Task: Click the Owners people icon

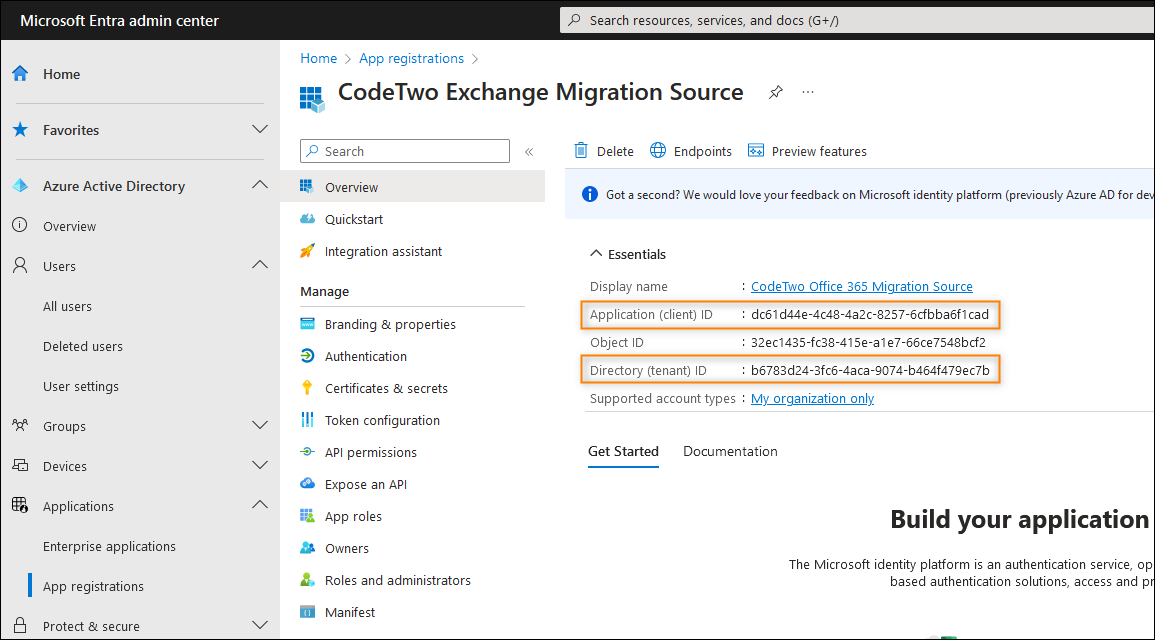Action: (x=307, y=548)
